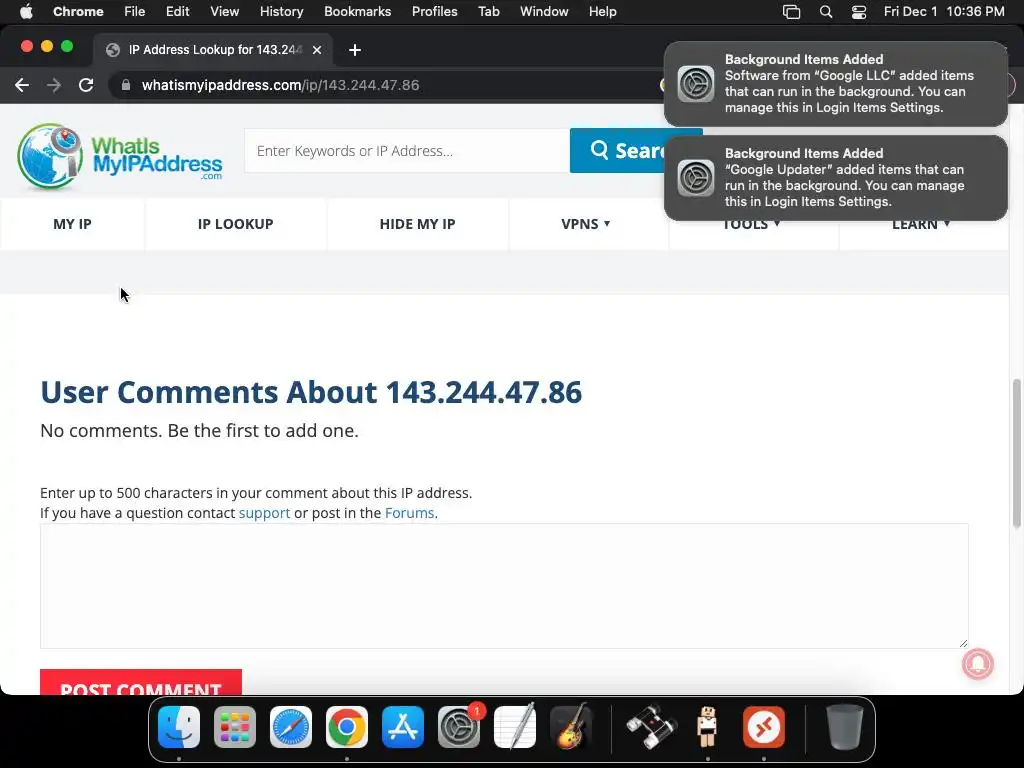Open the Trash from the Dock
Screen dimensions: 1024x768
[x=844, y=727]
